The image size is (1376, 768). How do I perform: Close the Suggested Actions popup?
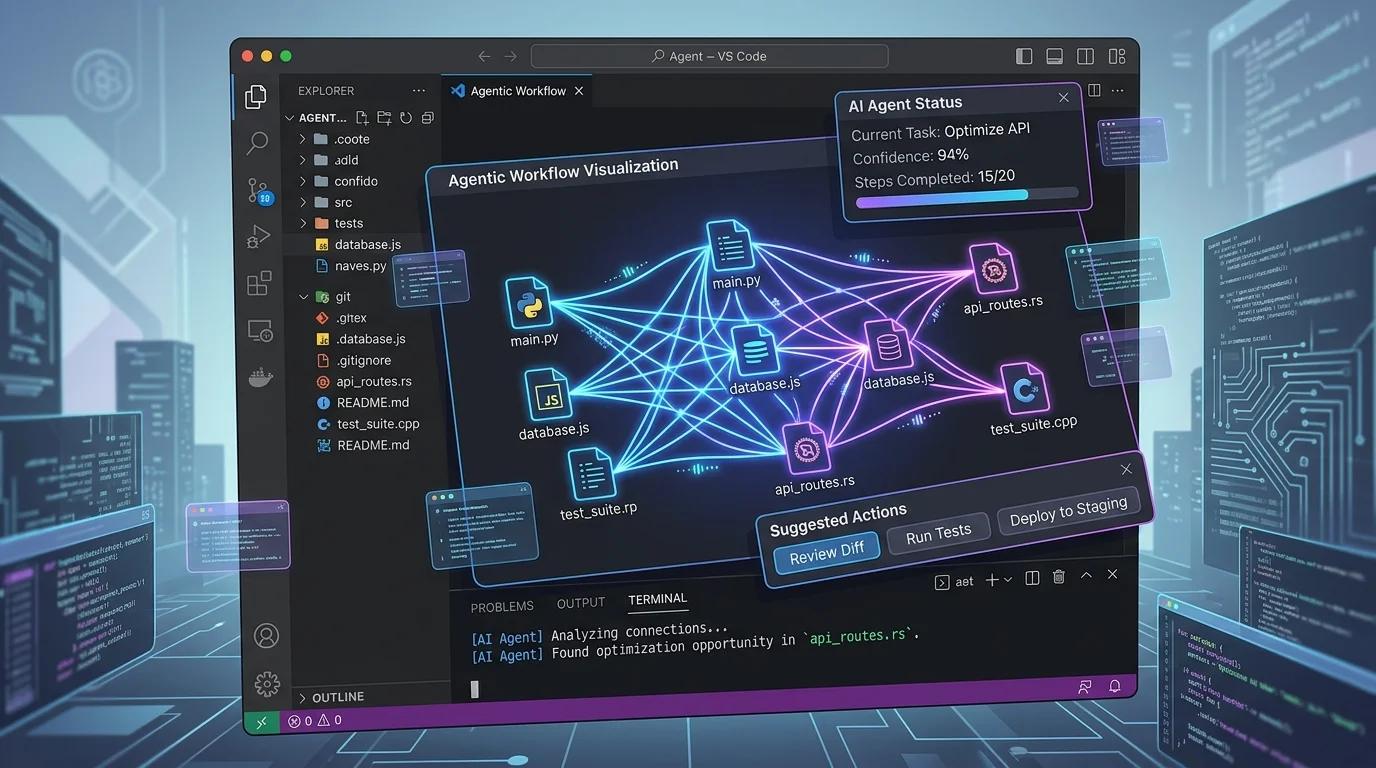click(x=1126, y=470)
